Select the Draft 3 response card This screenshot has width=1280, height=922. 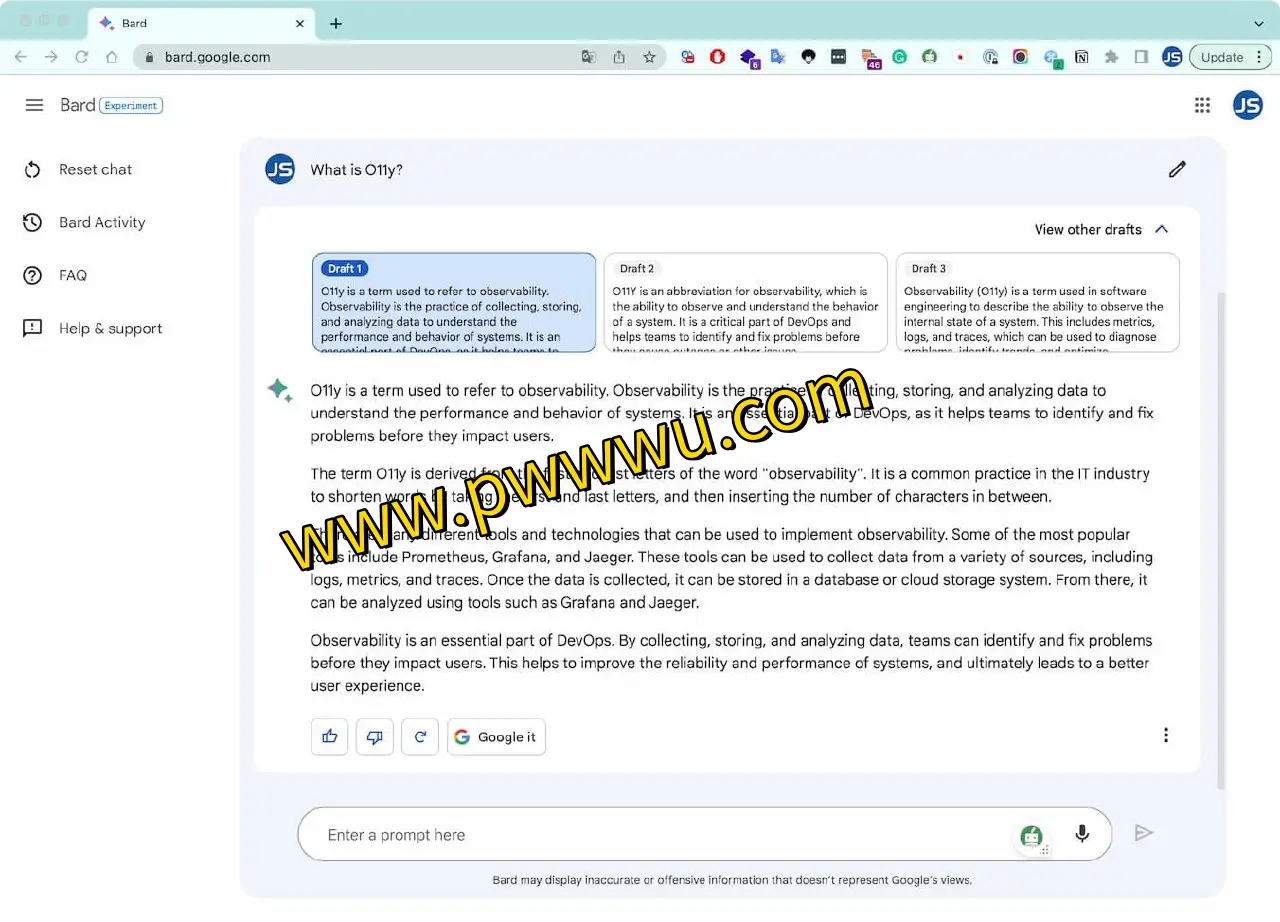click(x=1037, y=302)
